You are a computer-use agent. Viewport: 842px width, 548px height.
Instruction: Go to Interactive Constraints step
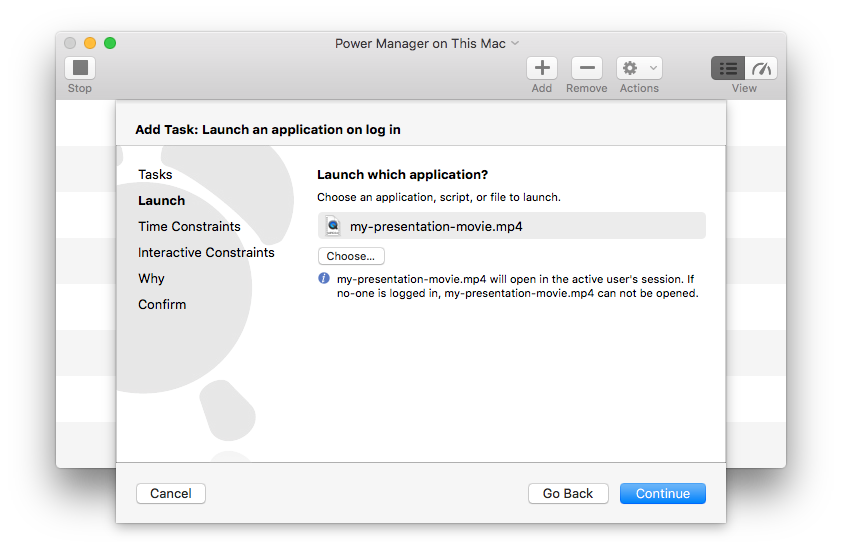(x=206, y=252)
